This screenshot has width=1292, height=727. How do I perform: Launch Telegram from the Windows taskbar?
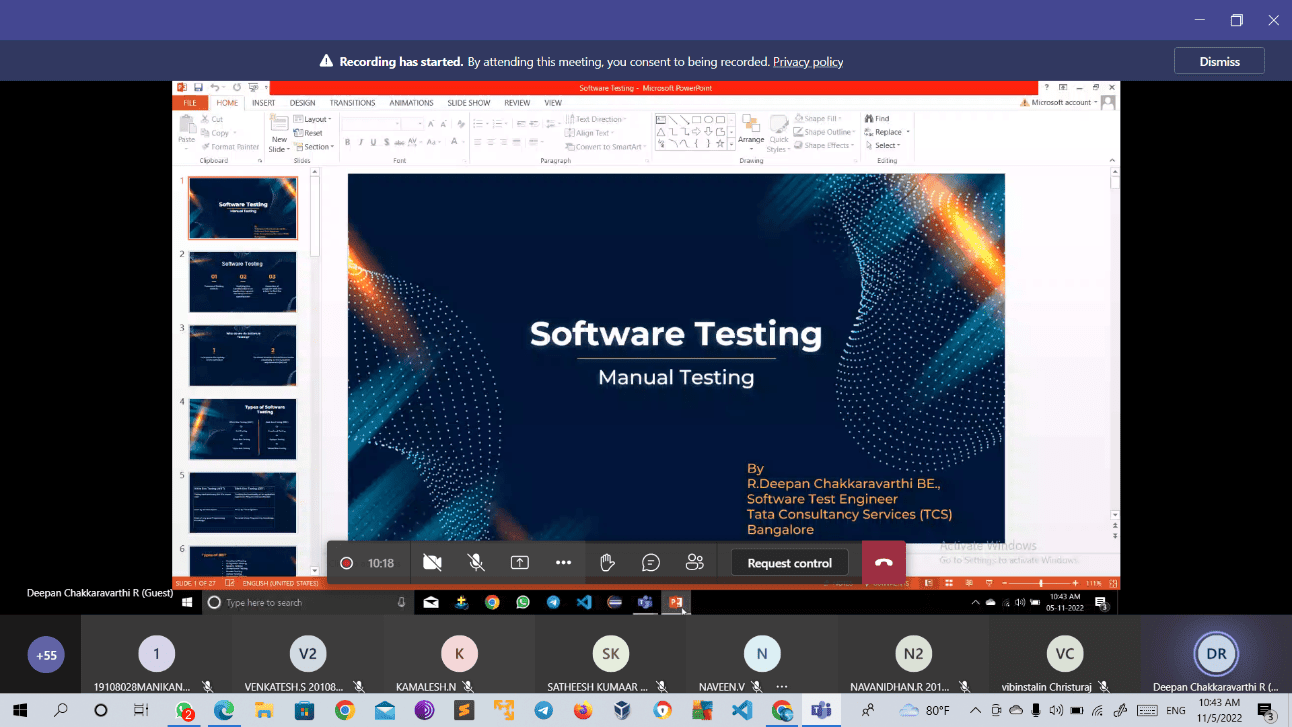(x=543, y=710)
